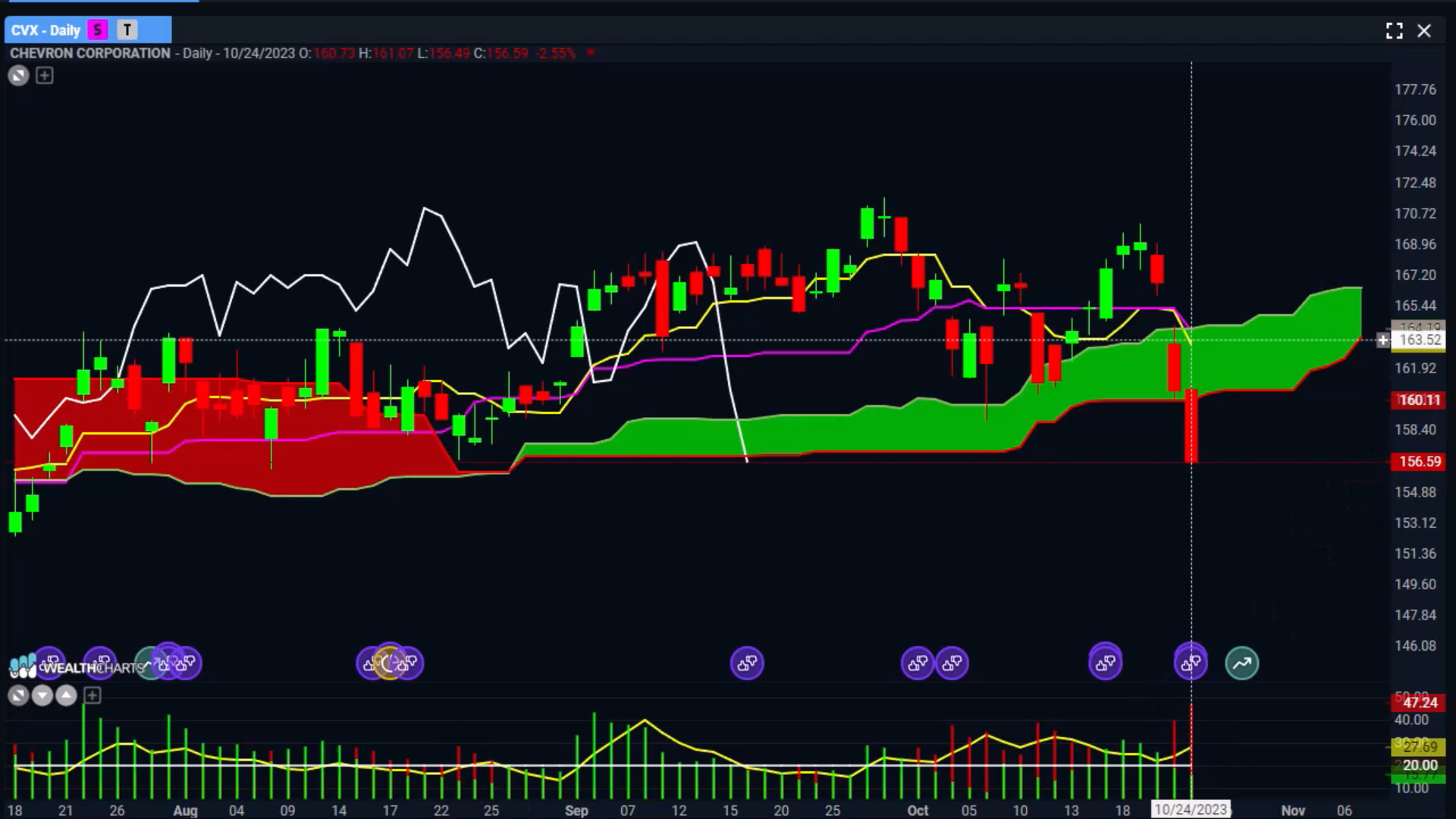Click the 163.52 crosshair price label

[x=1419, y=340]
